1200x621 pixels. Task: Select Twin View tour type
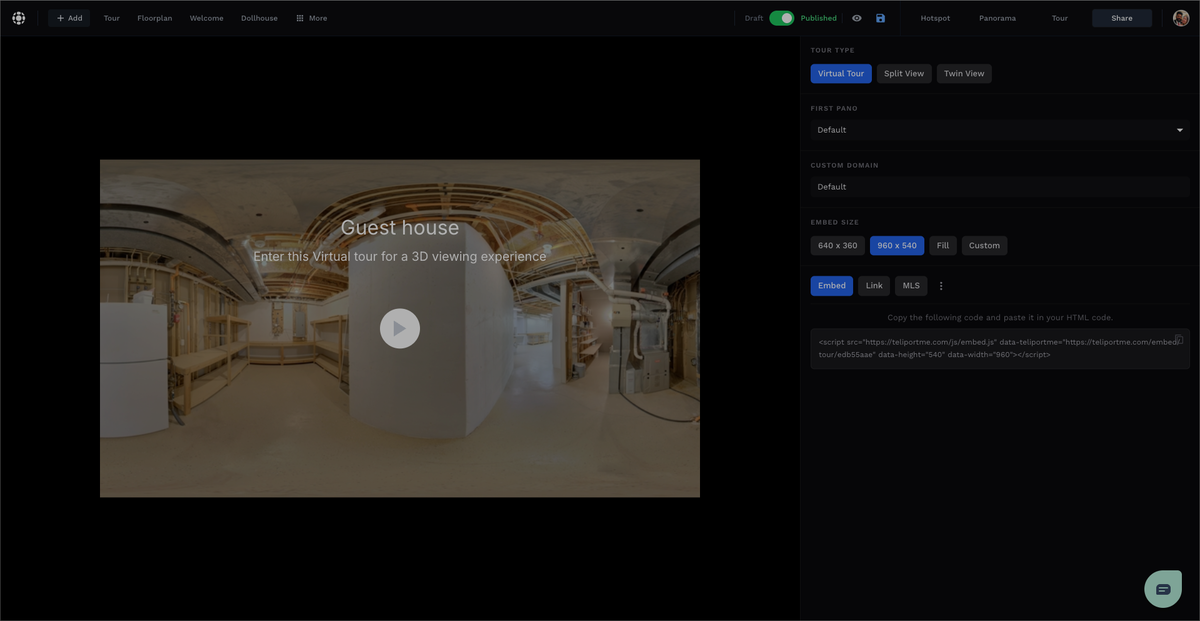pos(964,73)
